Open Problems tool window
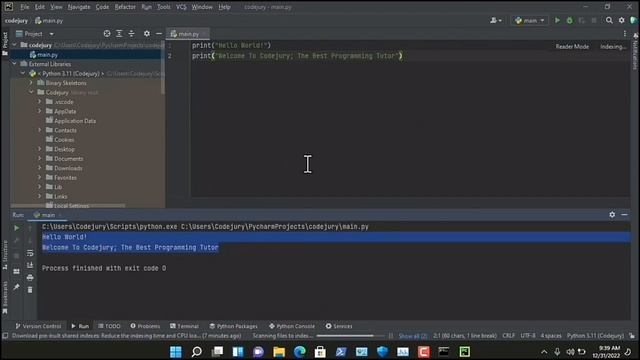Screen dimensions: 640x360 coord(145,326)
